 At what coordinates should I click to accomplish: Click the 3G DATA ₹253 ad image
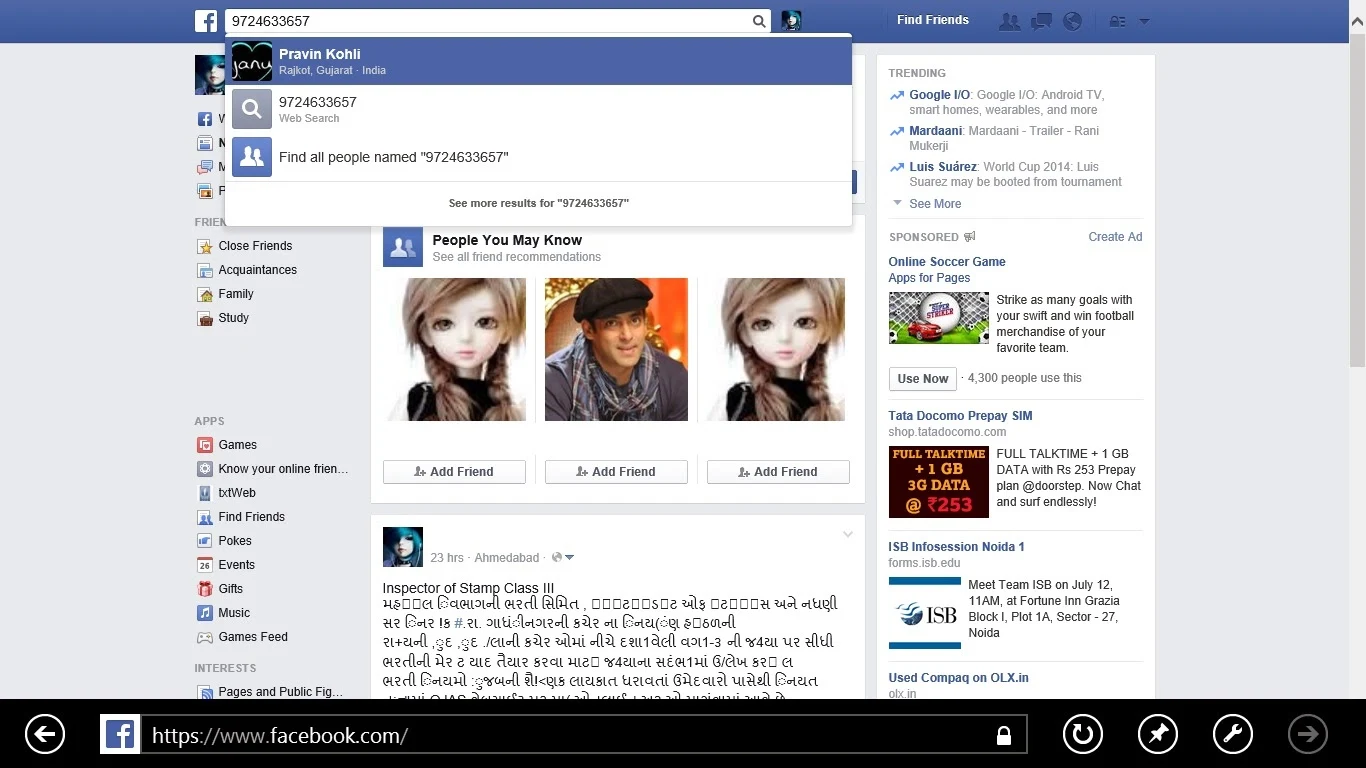(x=939, y=482)
